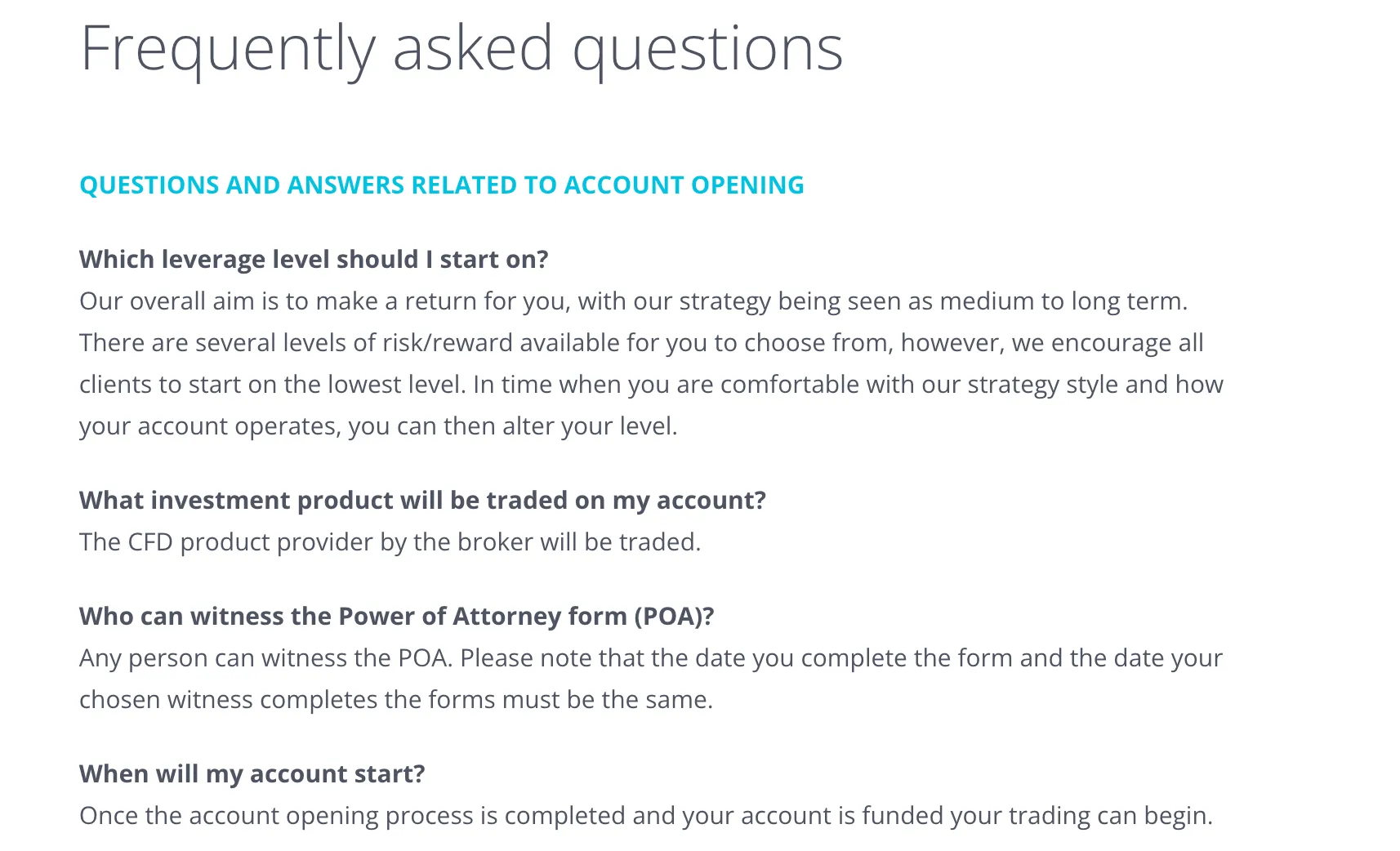Screen dimensions: 1400x851
Task: Click the 'Our overall aim is to make a return' line
Action: (634, 301)
